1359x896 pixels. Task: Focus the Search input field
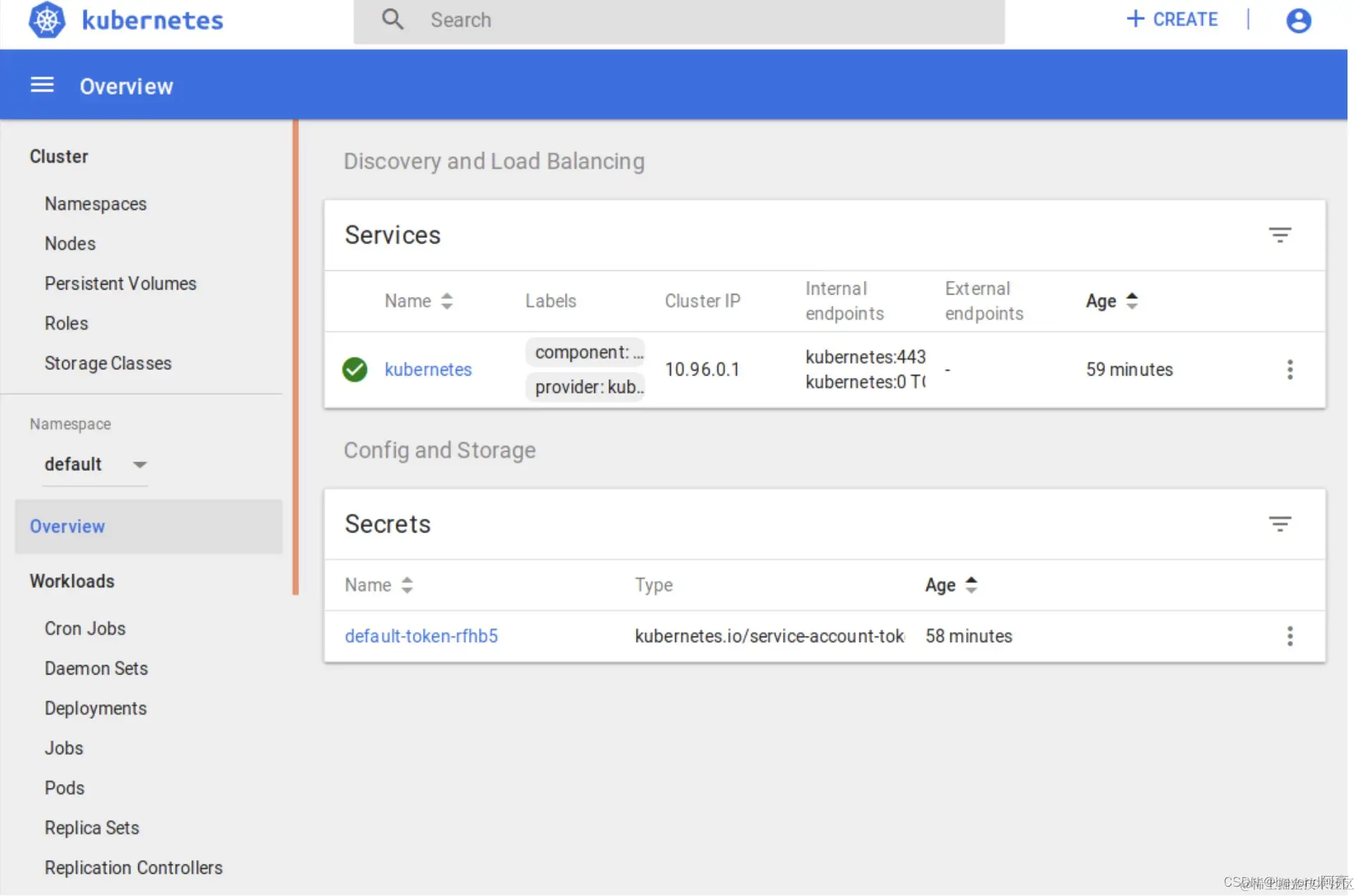pos(679,20)
